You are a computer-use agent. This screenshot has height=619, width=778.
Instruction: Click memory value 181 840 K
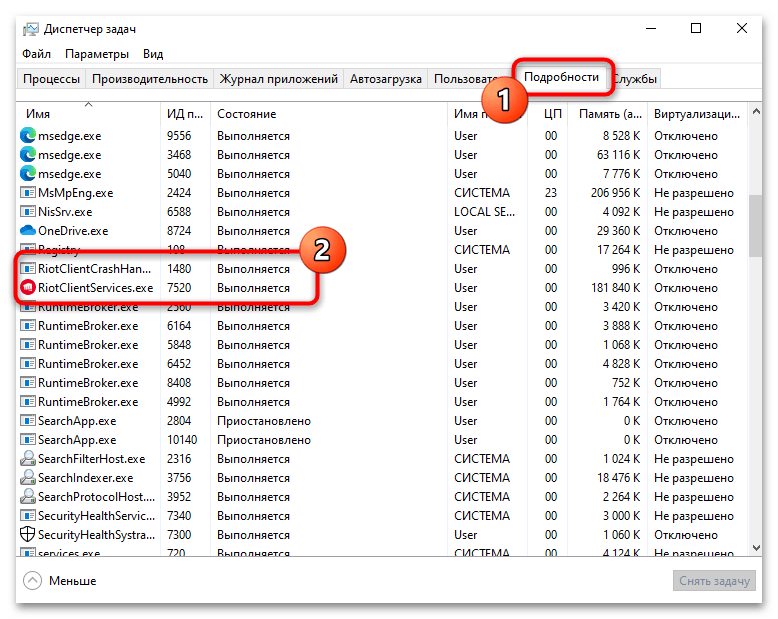(615, 288)
